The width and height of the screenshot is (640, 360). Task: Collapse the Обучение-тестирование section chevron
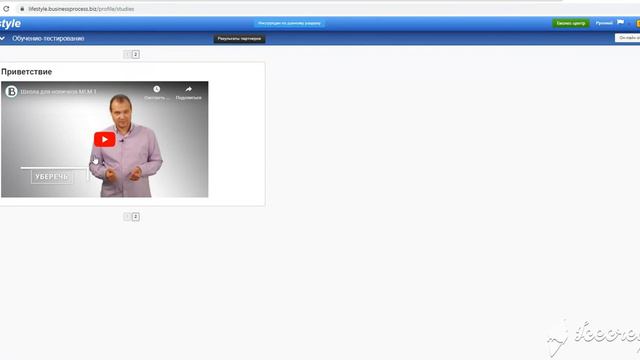coord(2,38)
